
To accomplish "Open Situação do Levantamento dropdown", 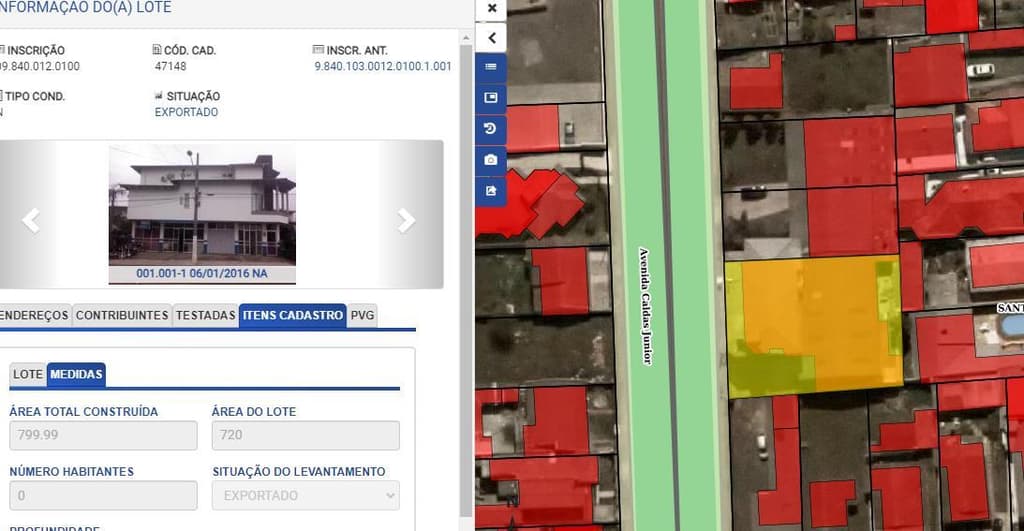I will click(x=306, y=496).
